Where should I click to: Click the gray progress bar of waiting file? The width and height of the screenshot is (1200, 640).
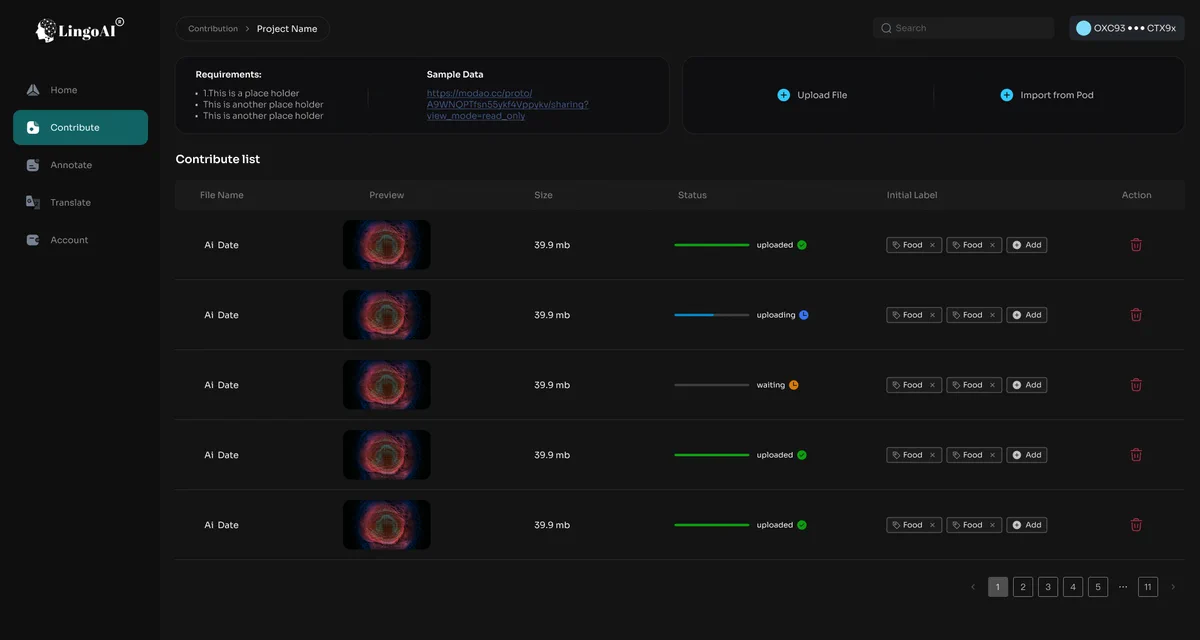712,385
